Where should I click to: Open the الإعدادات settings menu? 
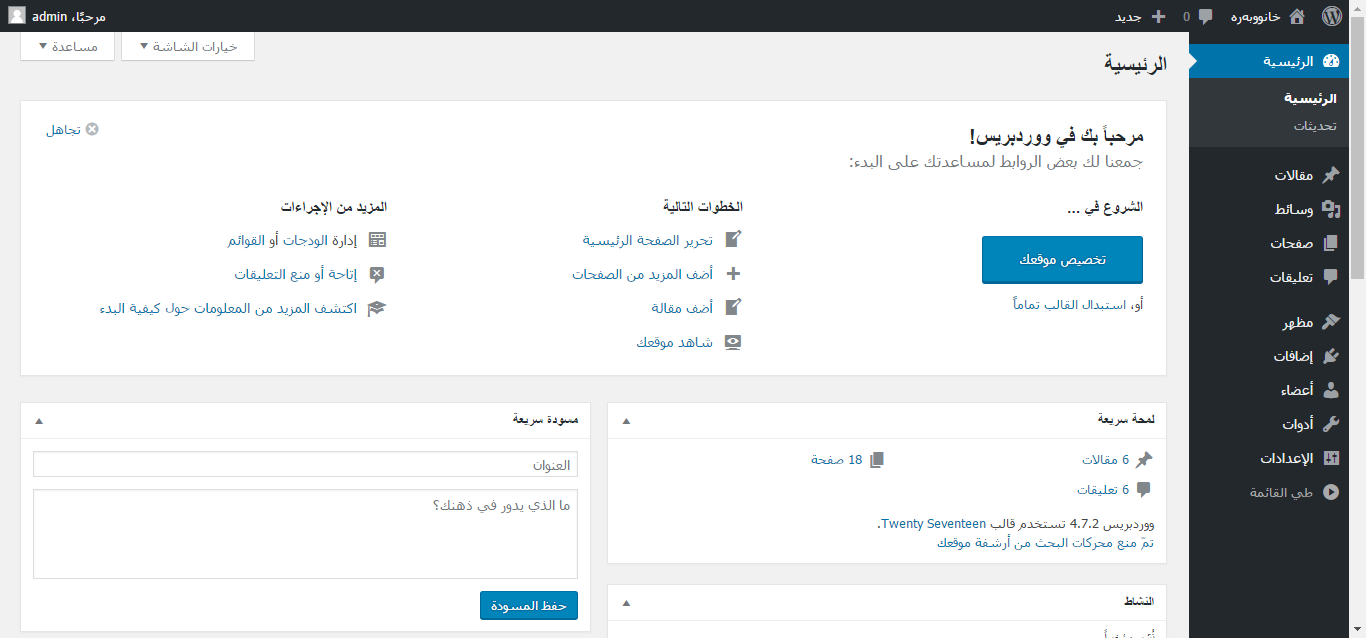coord(1286,458)
